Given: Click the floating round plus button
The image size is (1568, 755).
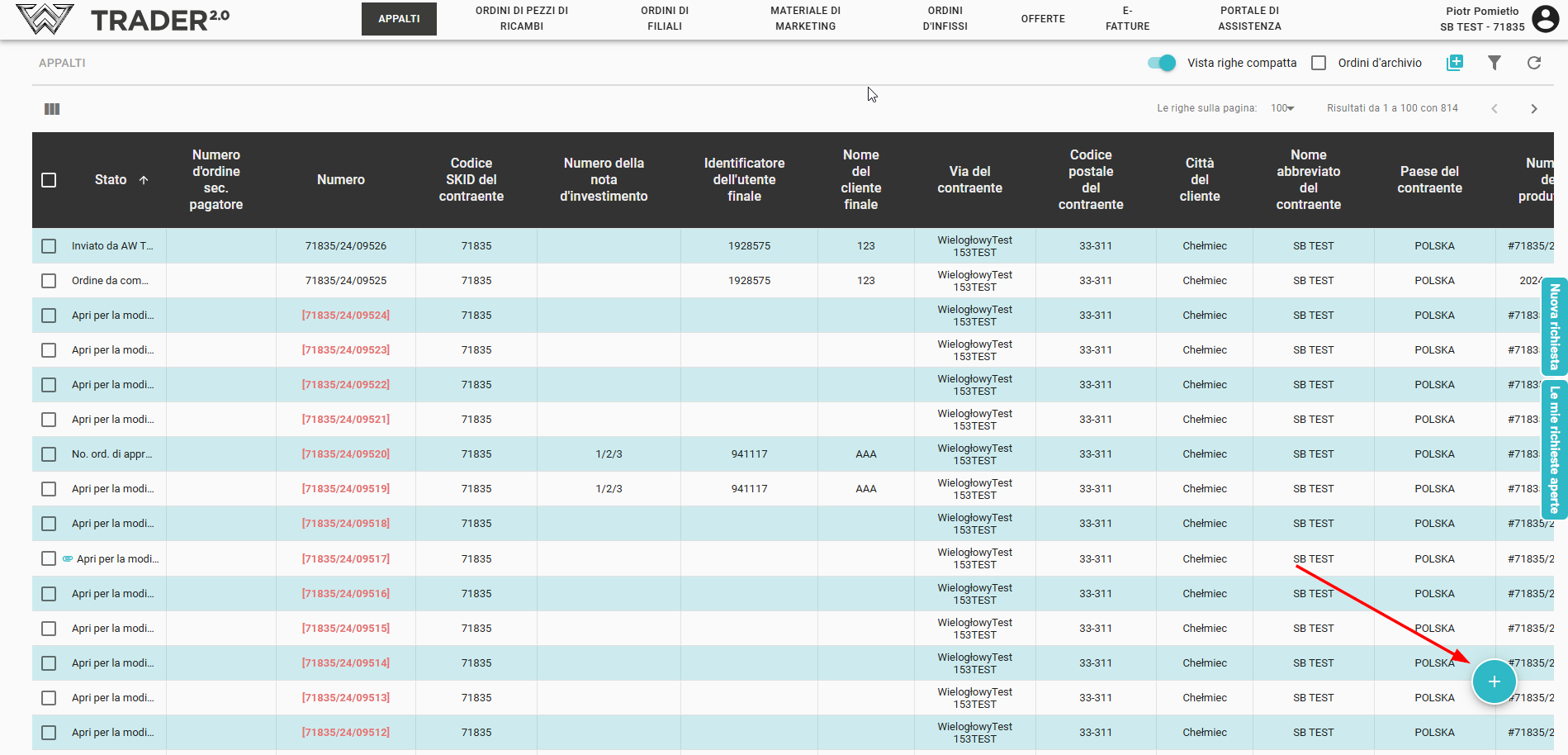Looking at the screenshot, I should tap(1494, 681).
